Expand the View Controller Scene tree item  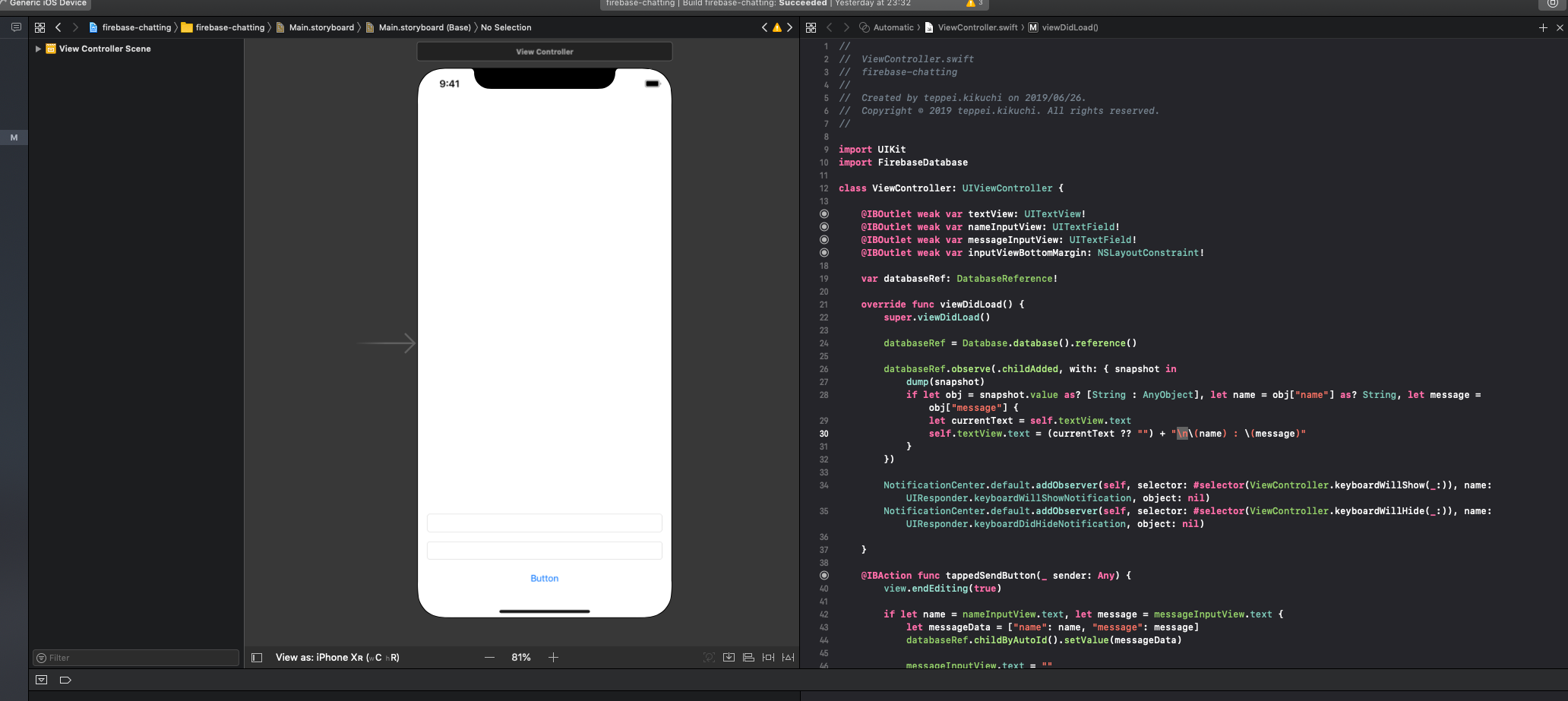coord(38,49)
